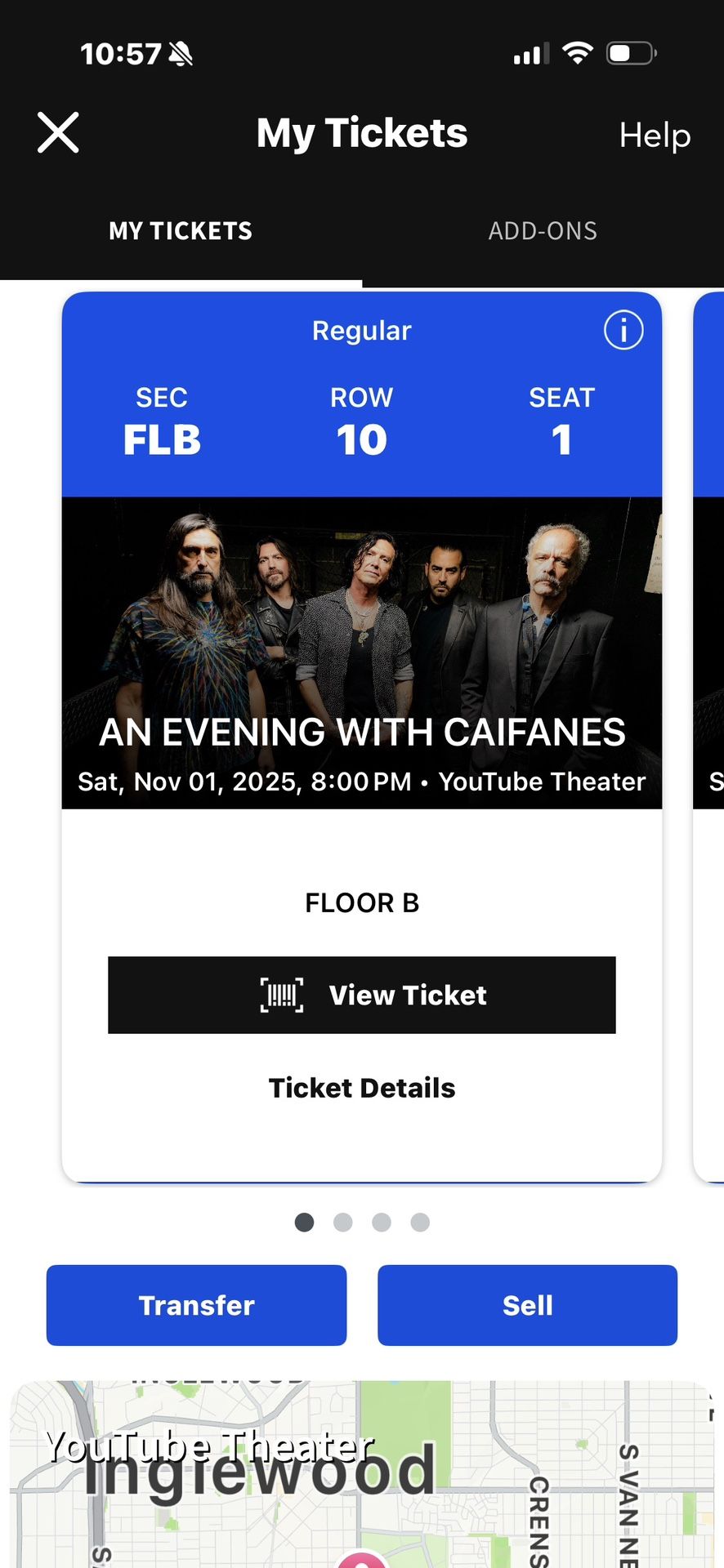Viewport: 724px width, 1568px height.
Task: Select the second carousel page dot
Action: [342, 1222]
